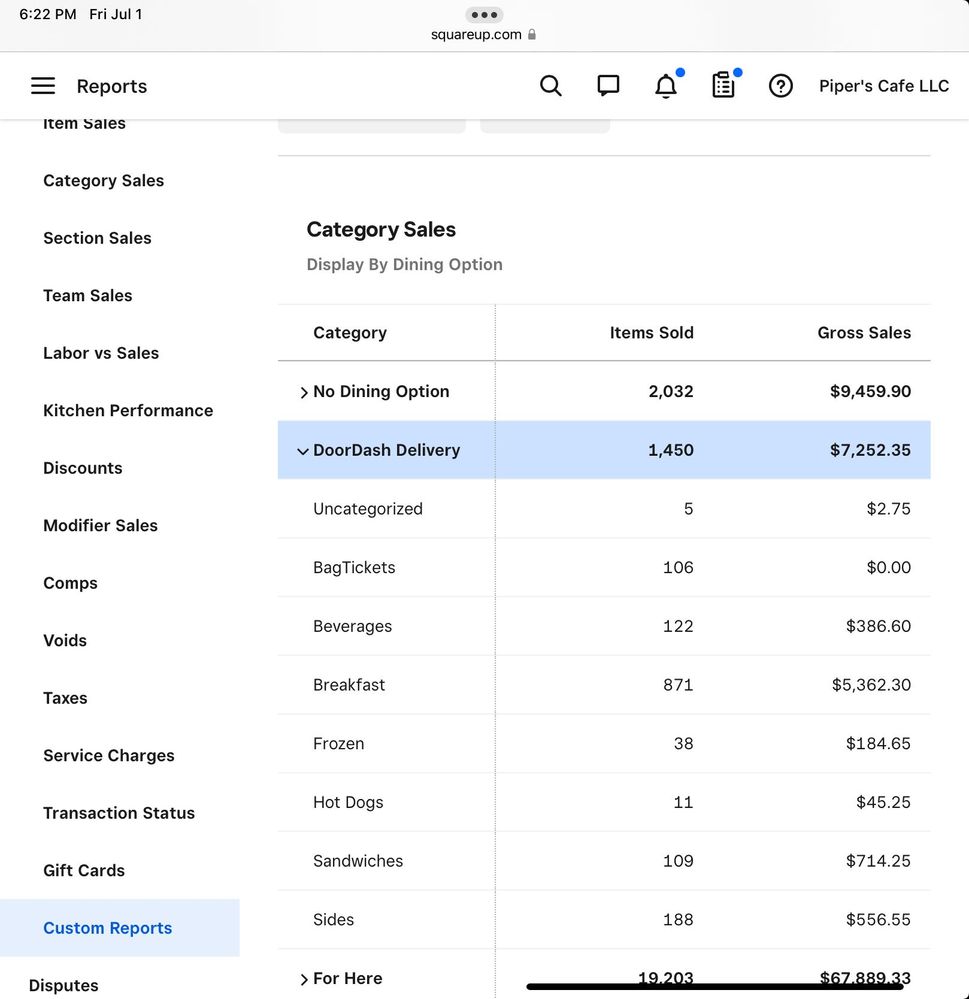Open the Disputes page
The image size is (969, 999).
(x=63, y=986)
